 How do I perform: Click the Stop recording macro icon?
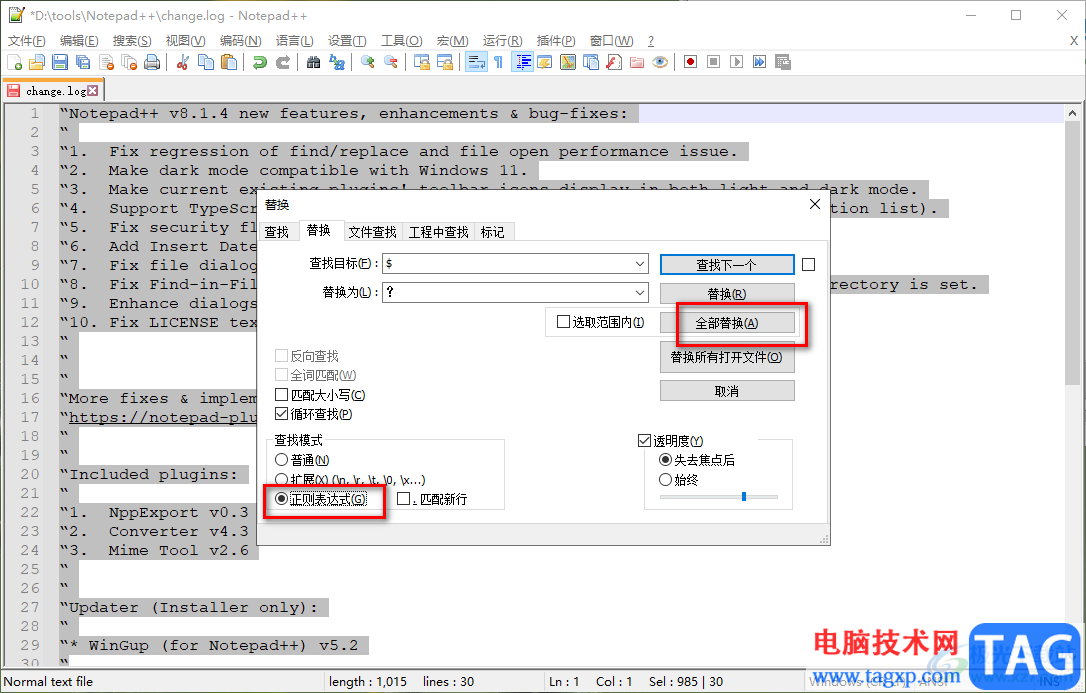(713, 62)
